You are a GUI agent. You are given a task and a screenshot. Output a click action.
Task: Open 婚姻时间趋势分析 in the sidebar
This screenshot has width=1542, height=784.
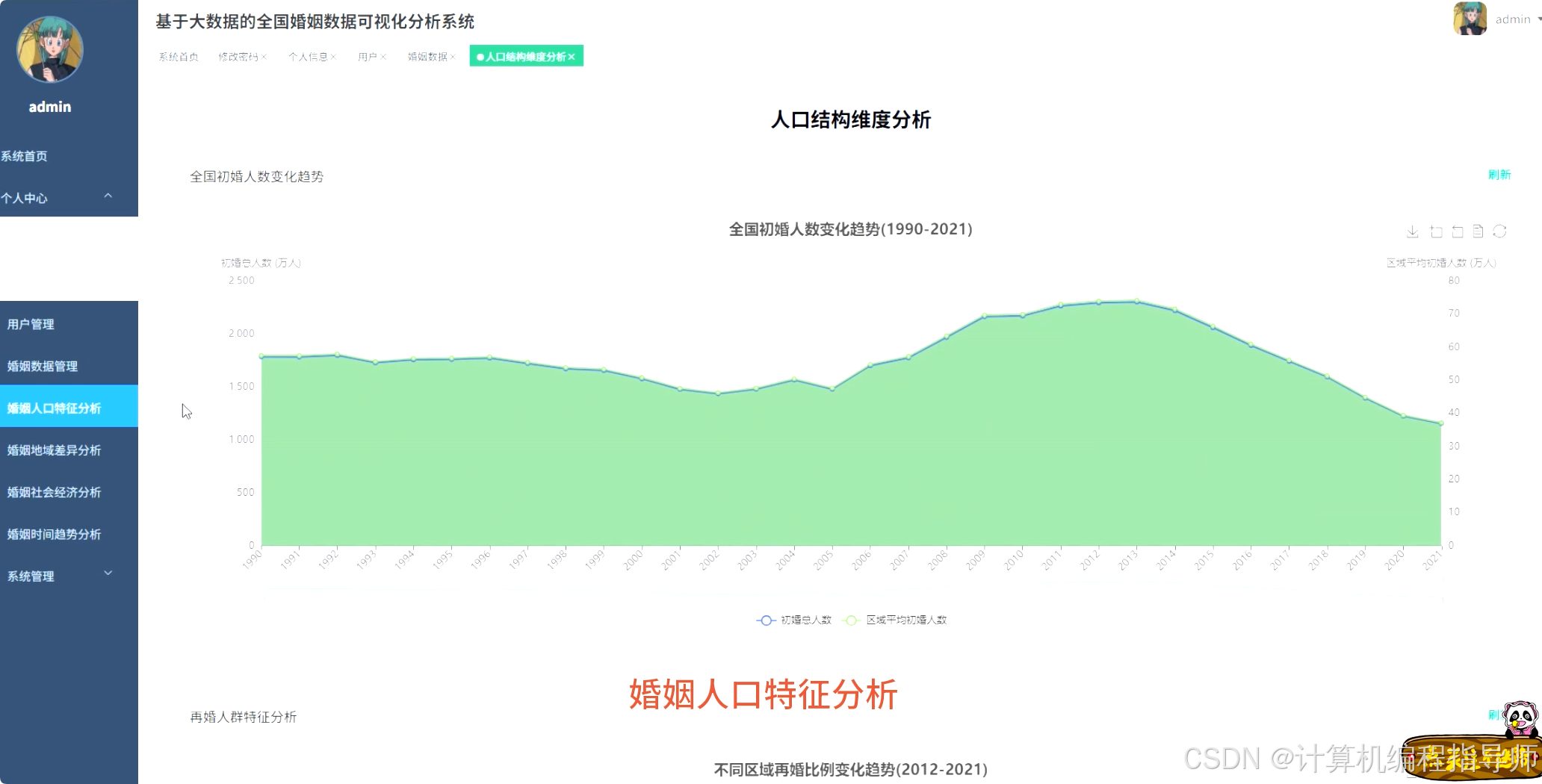click(69, 534)
